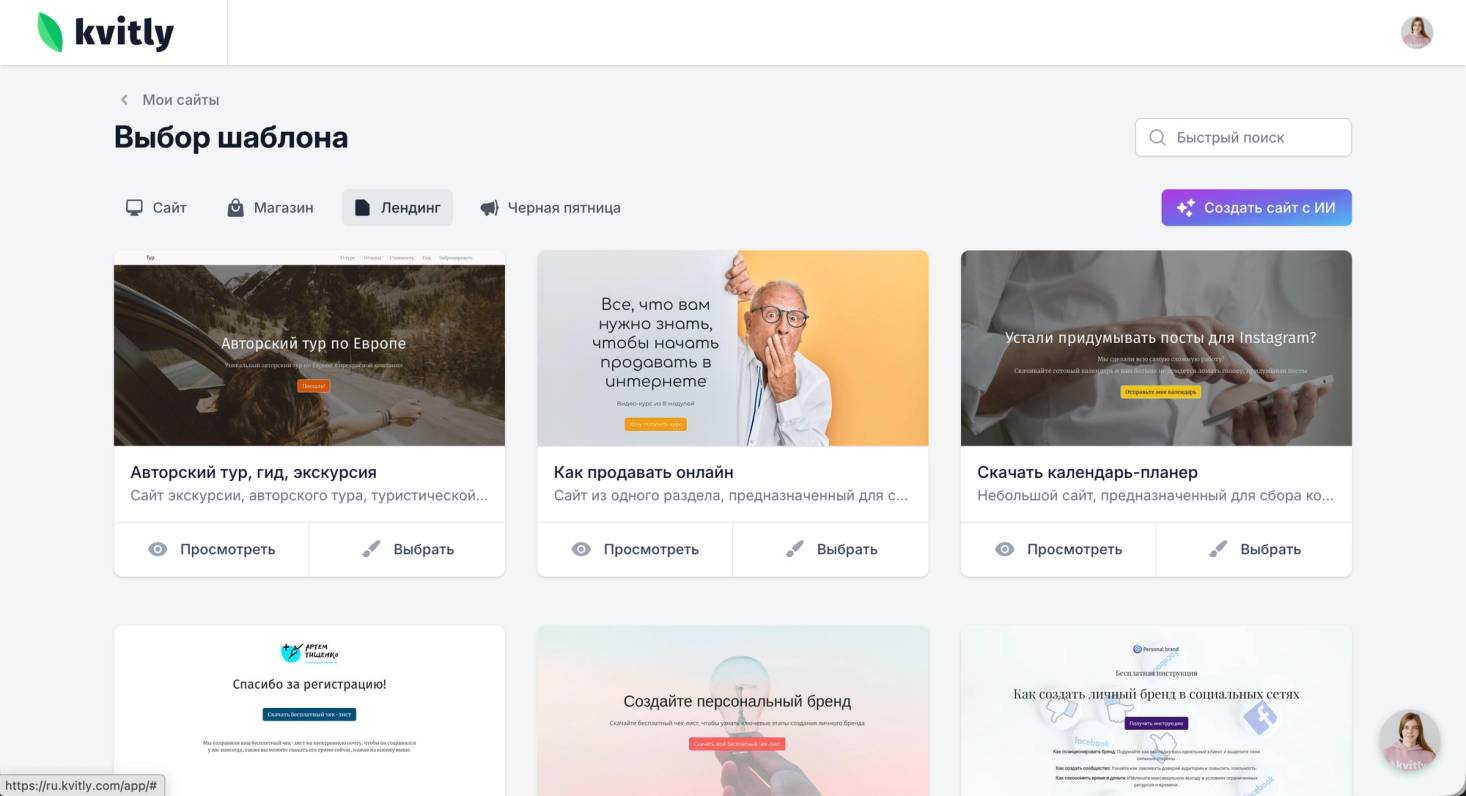1466x796 pixels.
Task: Open the Авторский тур по Европе thumbnail
Action: [x=309, y=348]
